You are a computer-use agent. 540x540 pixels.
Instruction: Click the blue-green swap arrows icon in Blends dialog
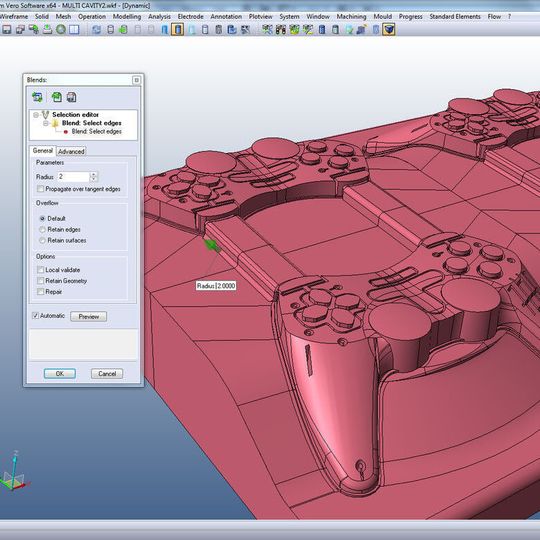pos(37,97)
